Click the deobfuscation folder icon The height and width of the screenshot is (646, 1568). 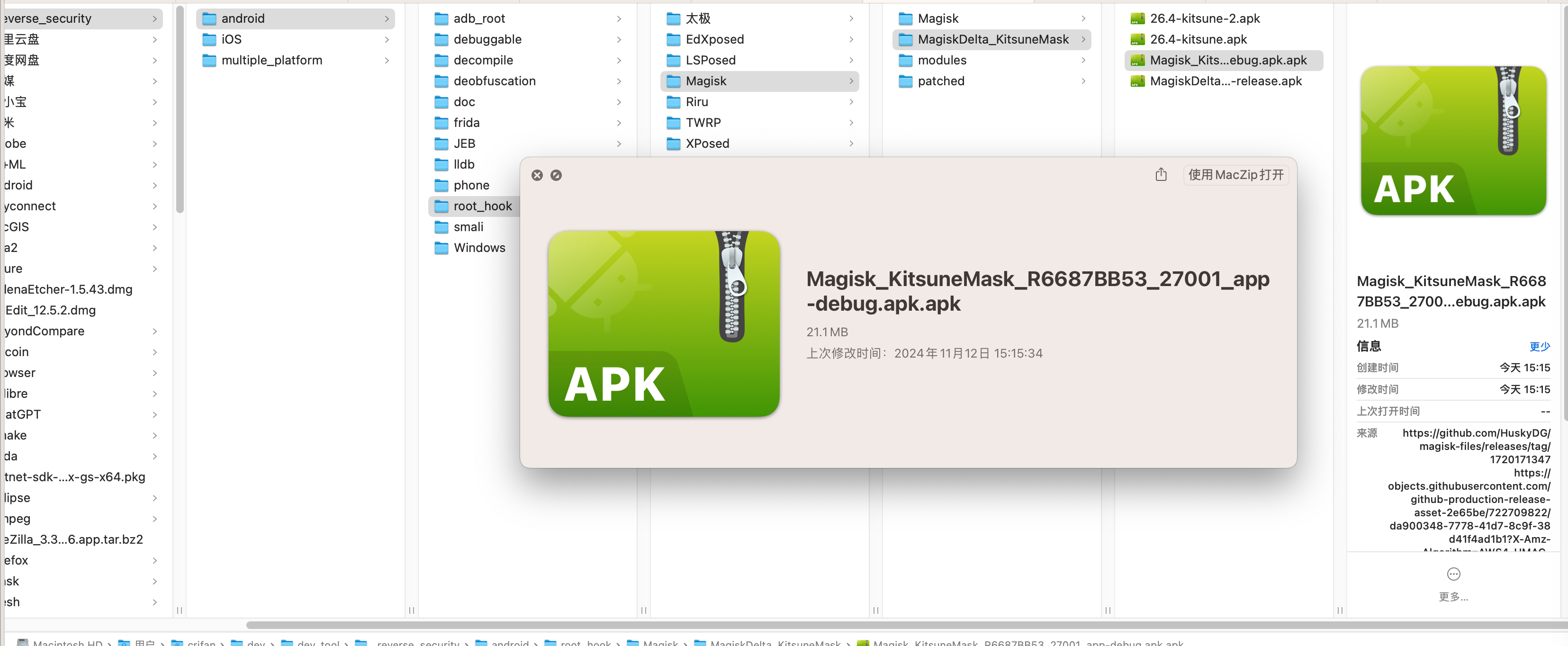pos(442,81)
